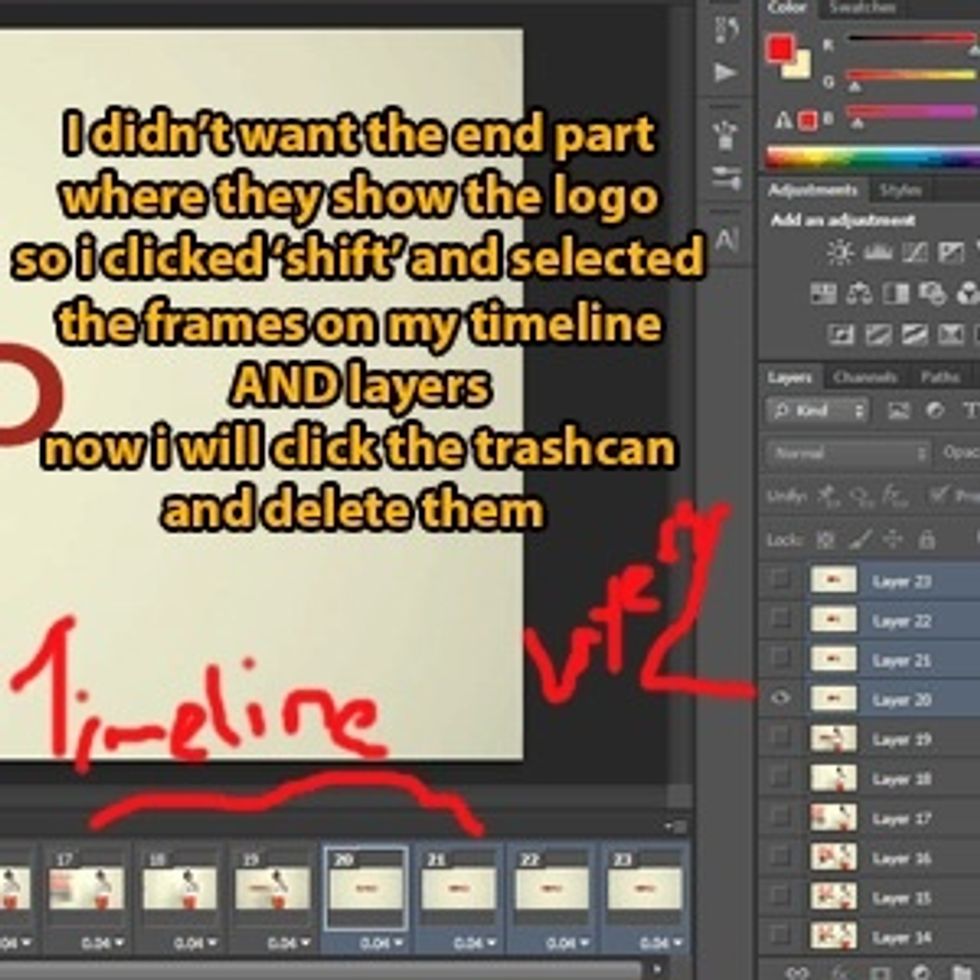
Task: Open the Actions panel play icon
Action: point(726,72)
